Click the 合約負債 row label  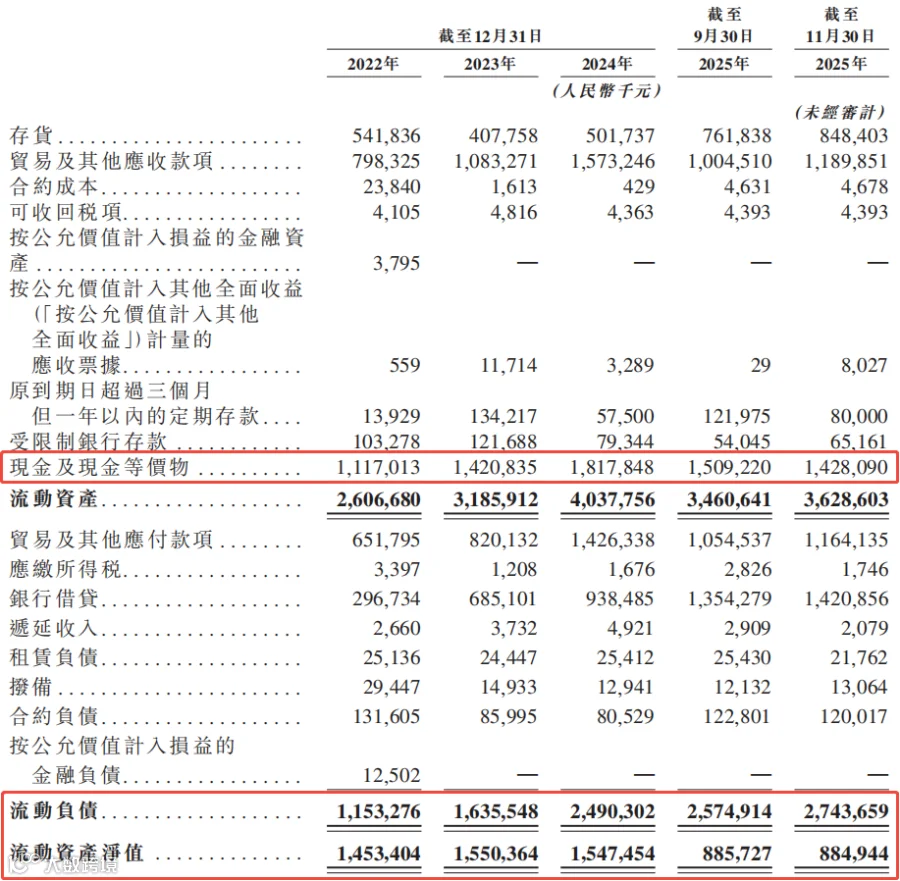tap(54, 716)
